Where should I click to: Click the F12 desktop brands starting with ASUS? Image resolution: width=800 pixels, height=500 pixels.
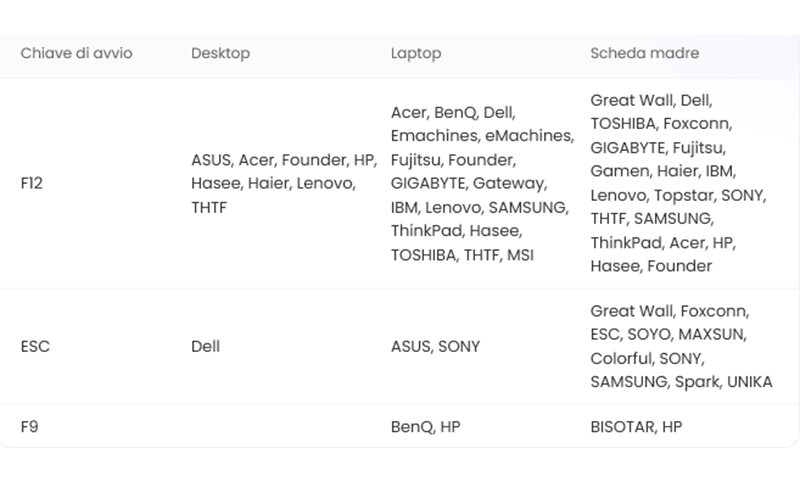pyautogui.click(x=284, y=183)
